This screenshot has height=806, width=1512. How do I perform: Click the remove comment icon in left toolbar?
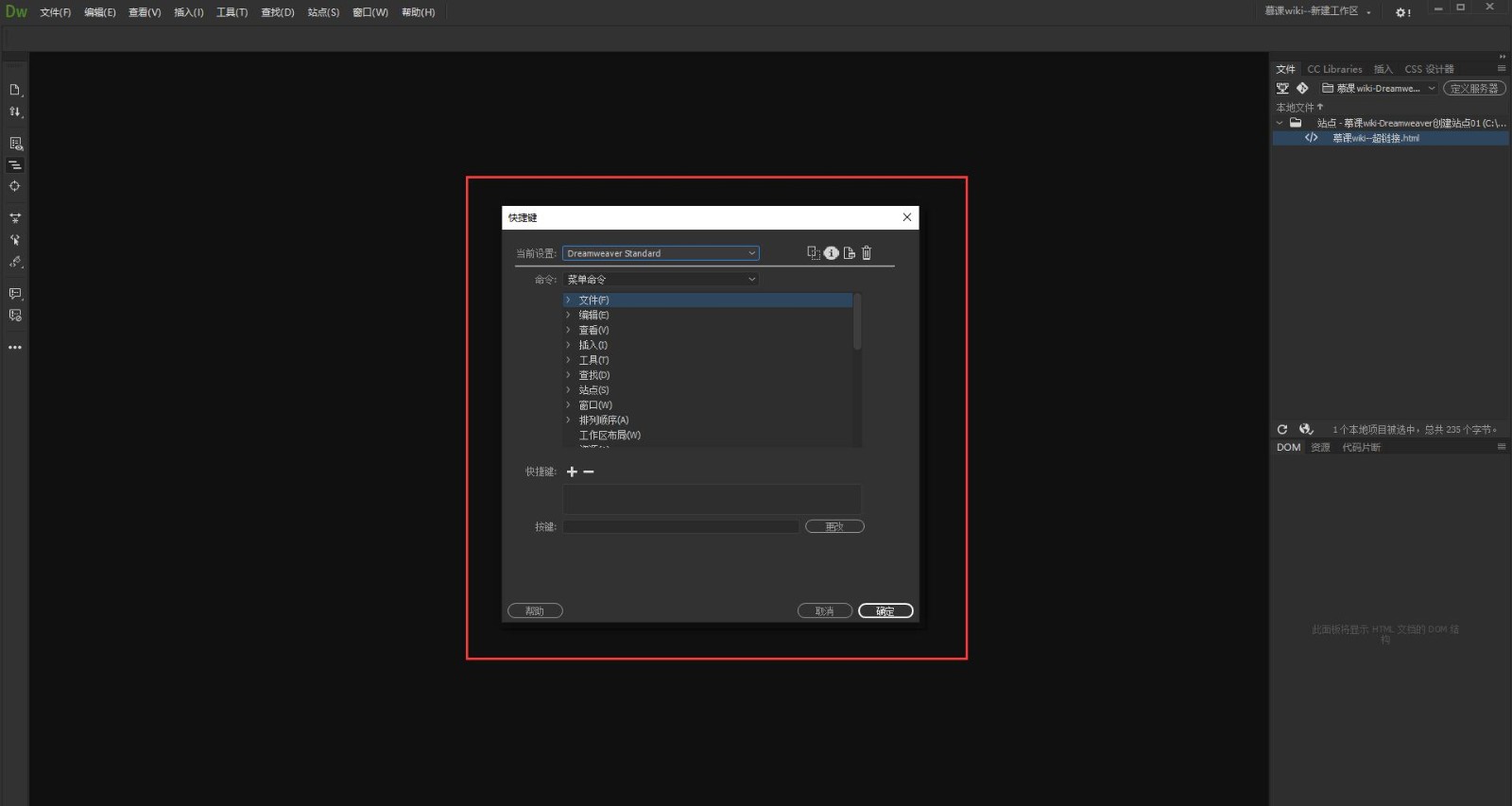[x=14, y=316]
